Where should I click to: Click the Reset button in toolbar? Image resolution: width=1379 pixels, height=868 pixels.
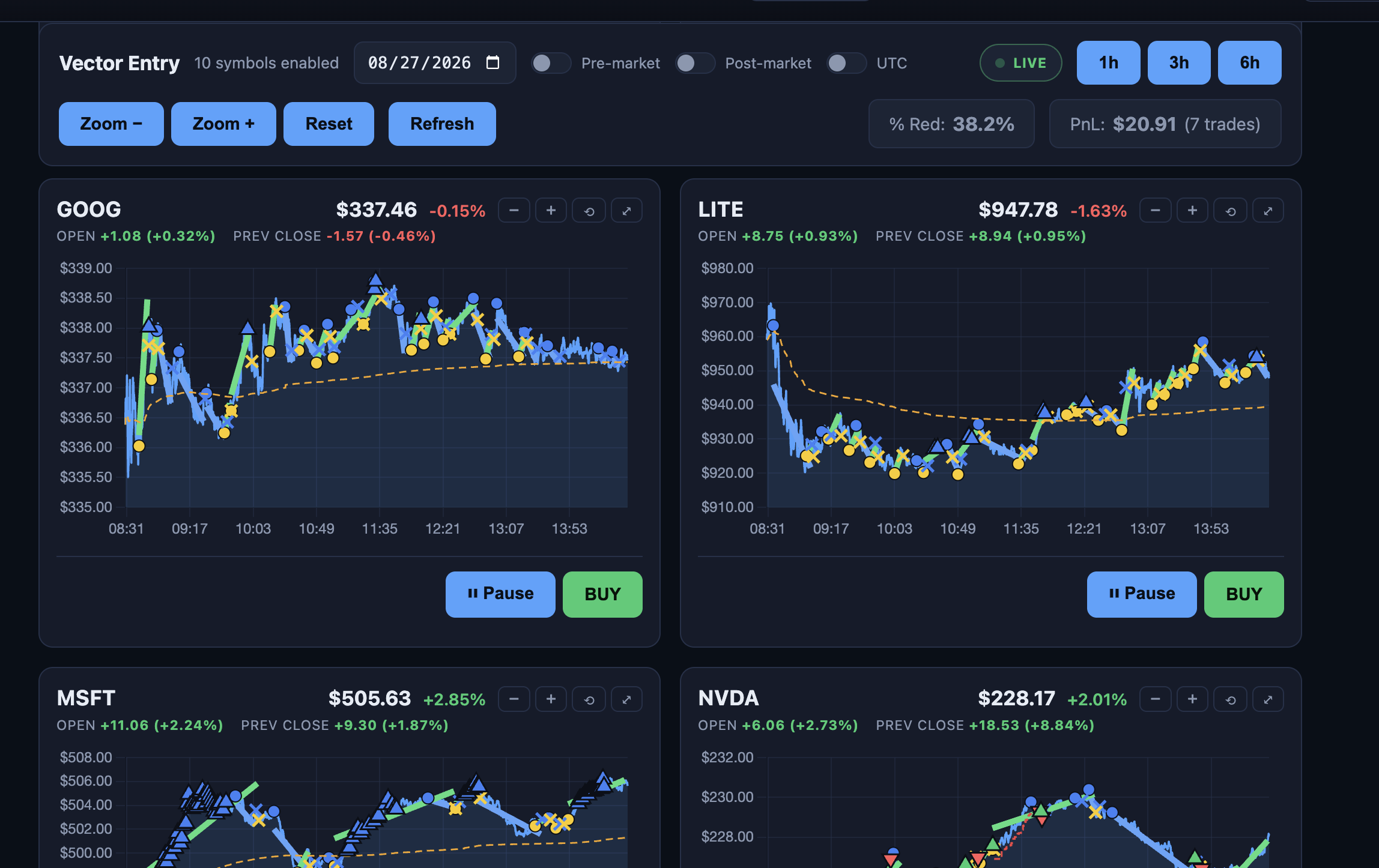point(329,124)
